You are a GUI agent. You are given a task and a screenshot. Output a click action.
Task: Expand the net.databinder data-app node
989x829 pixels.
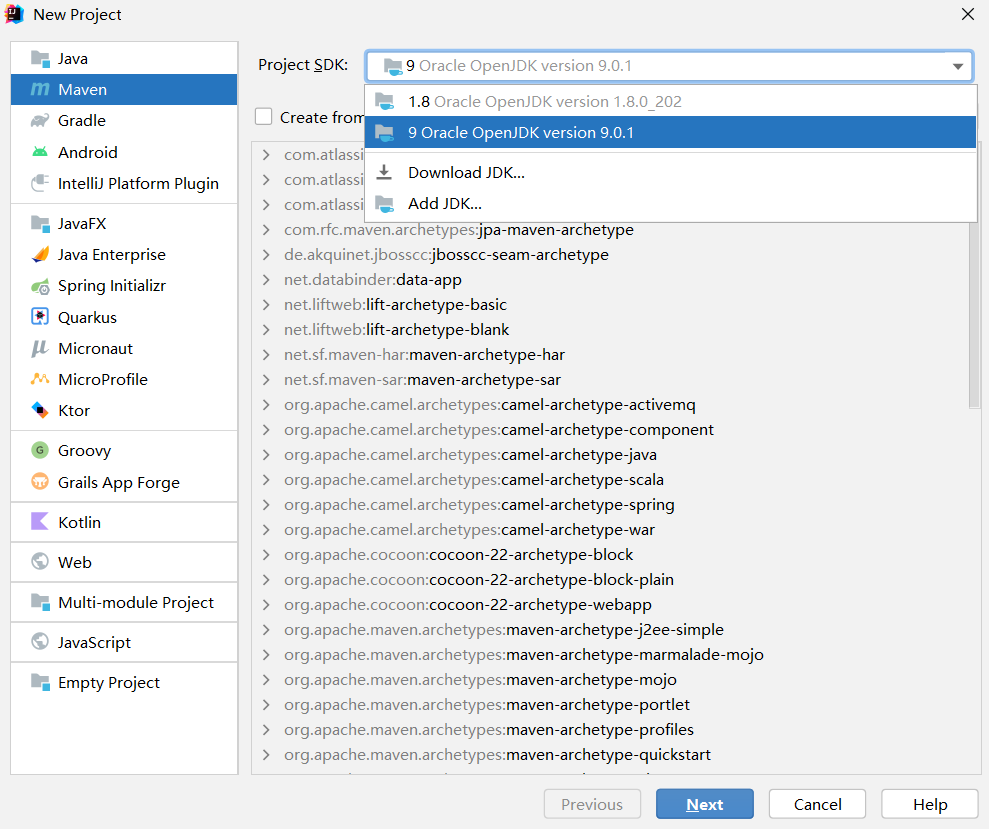tap(266, 279)
